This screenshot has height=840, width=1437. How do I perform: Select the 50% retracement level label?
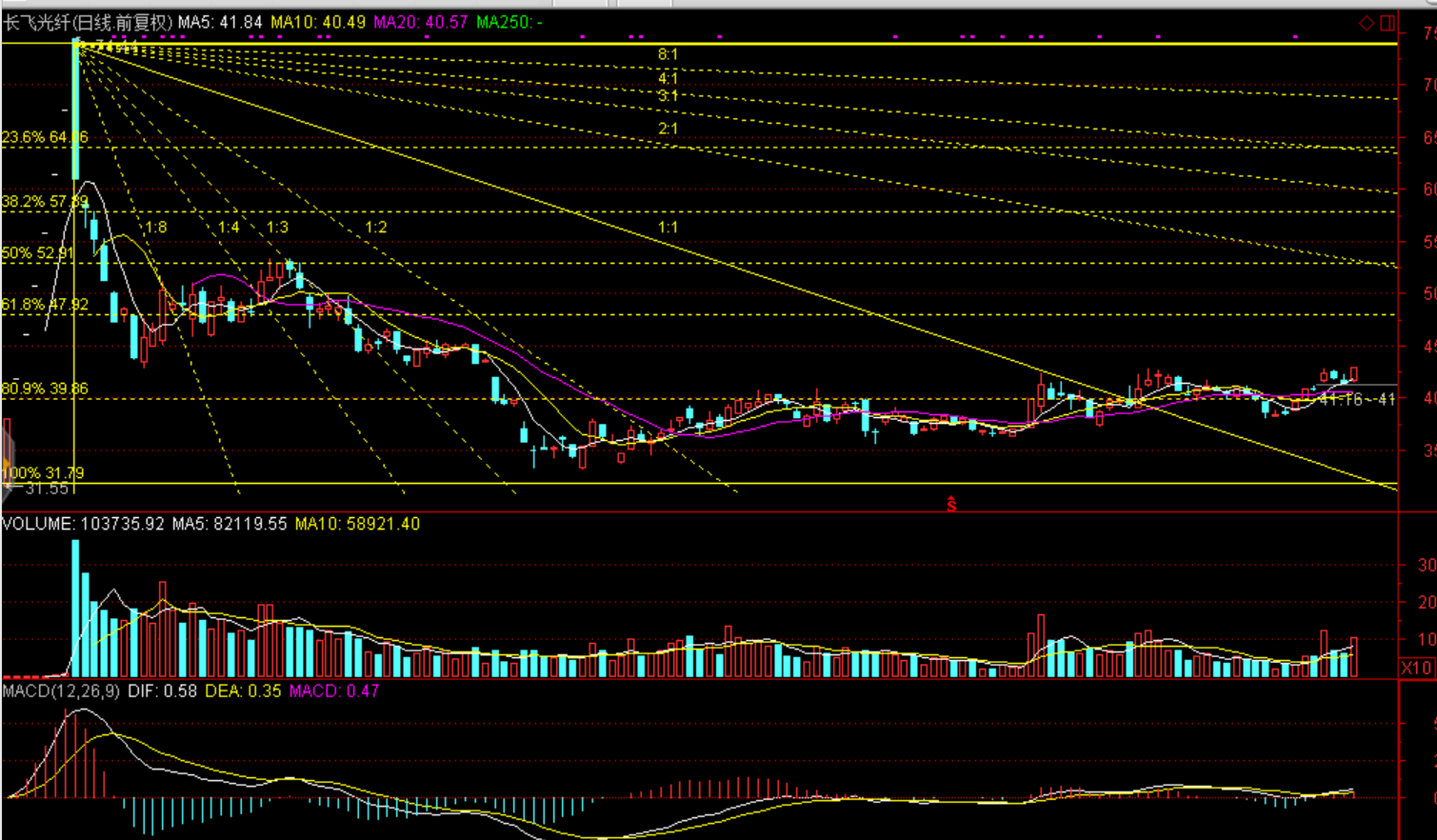(x=38, y=253)
